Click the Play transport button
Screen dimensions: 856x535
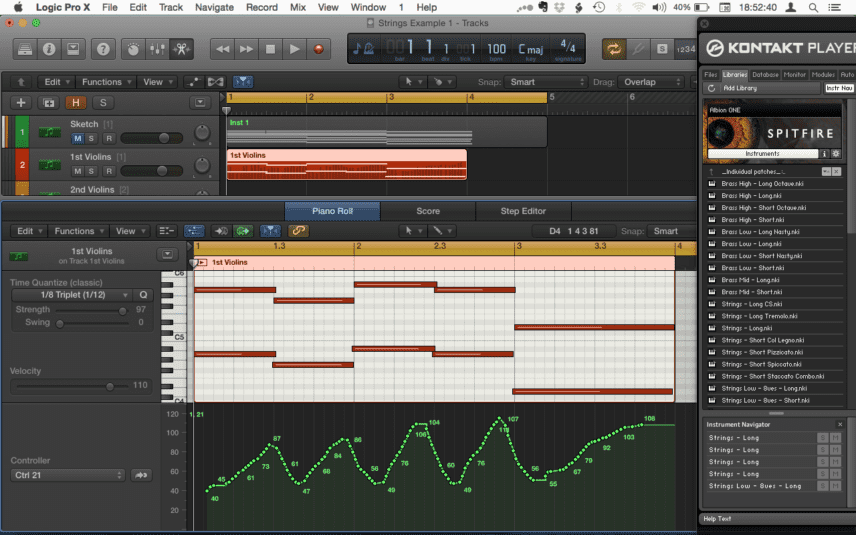point(294,49)
